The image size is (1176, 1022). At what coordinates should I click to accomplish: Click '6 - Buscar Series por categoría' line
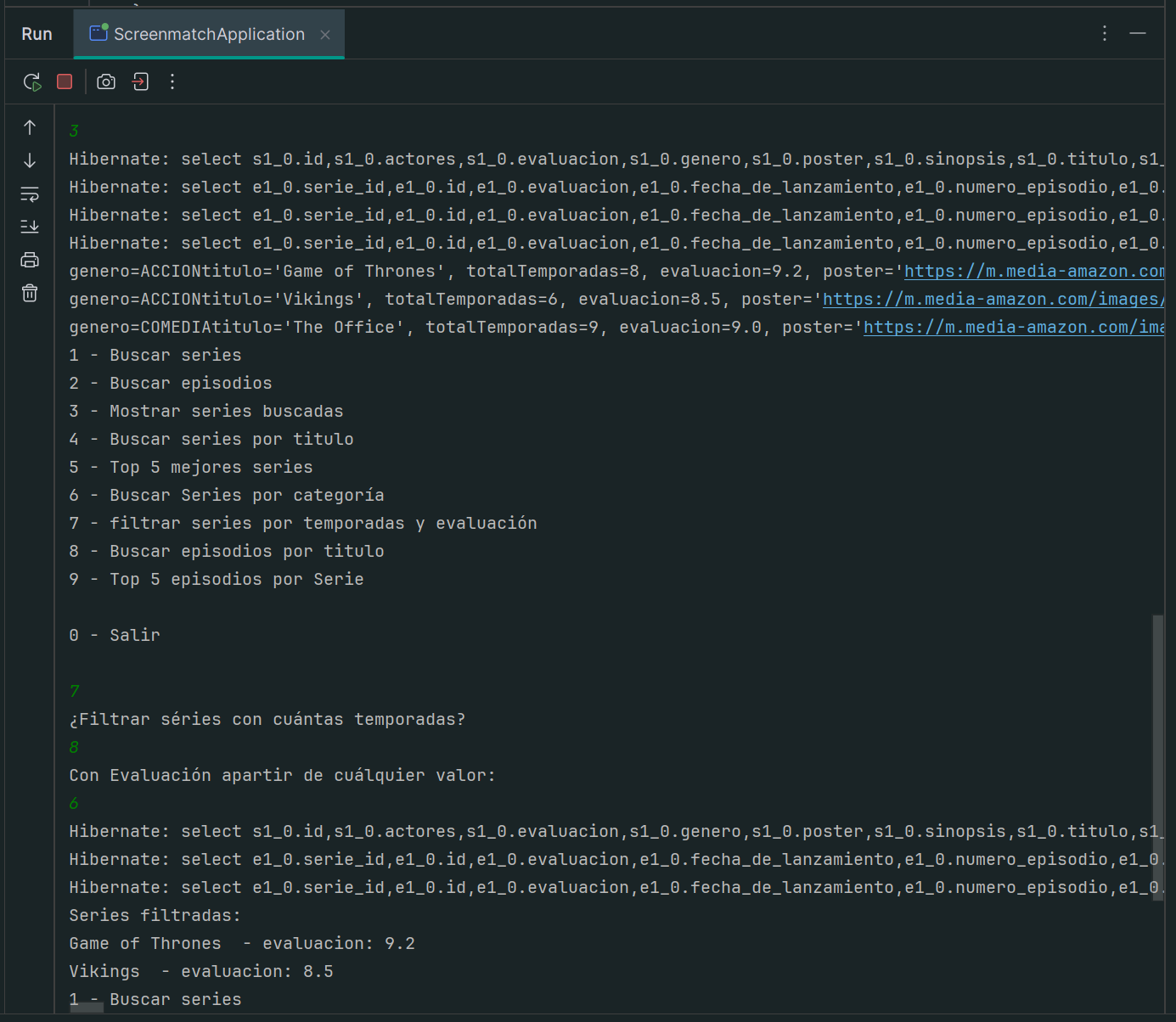(x=227, y=496)
